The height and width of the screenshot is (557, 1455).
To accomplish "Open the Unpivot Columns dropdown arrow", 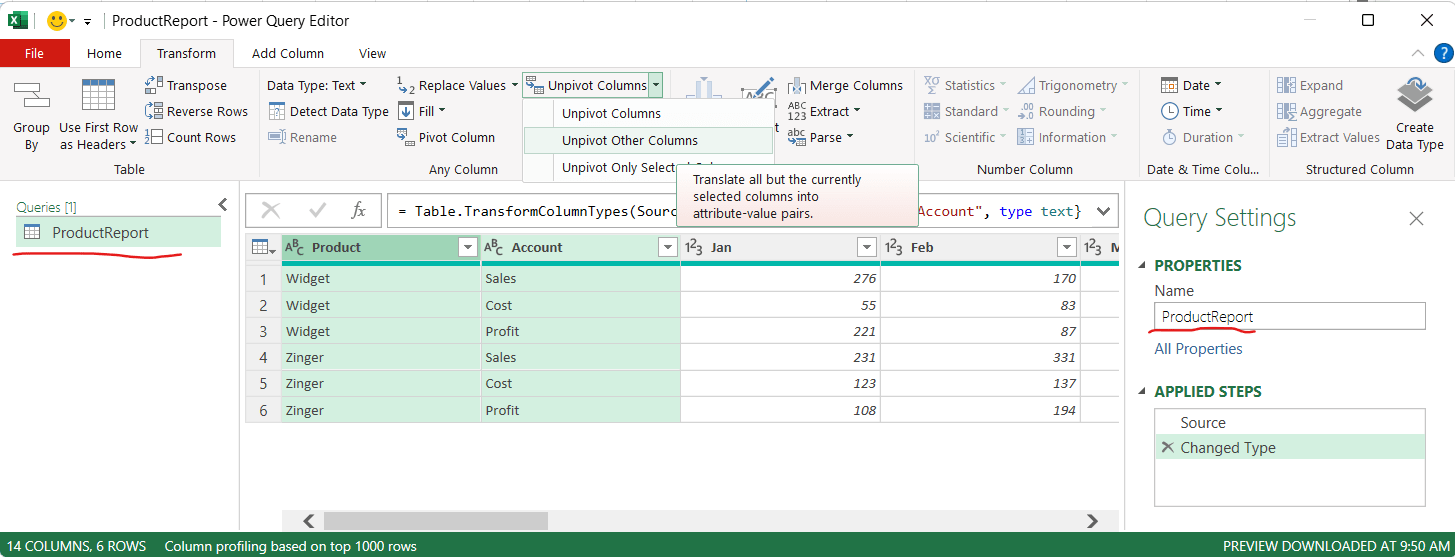I will coord(656,86).
